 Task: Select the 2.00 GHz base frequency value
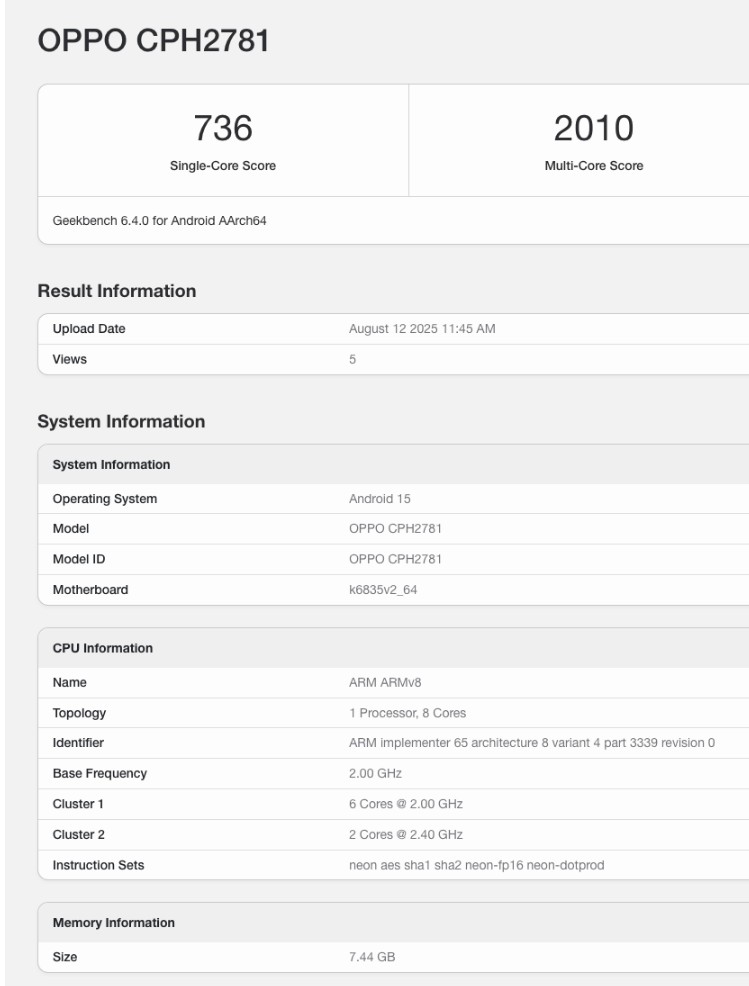(375, 773)
